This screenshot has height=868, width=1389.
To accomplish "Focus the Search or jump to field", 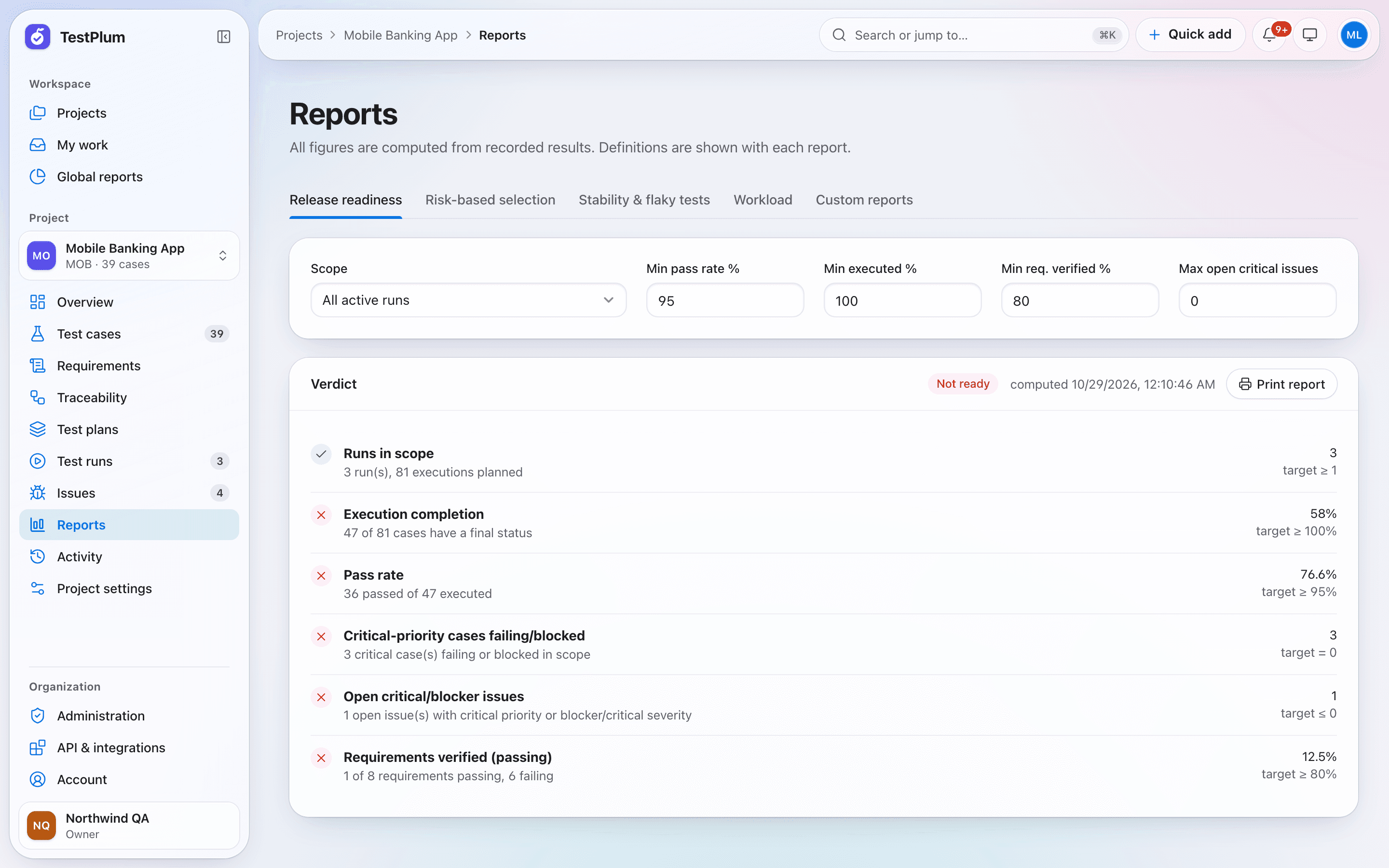I will coord(973,35).
